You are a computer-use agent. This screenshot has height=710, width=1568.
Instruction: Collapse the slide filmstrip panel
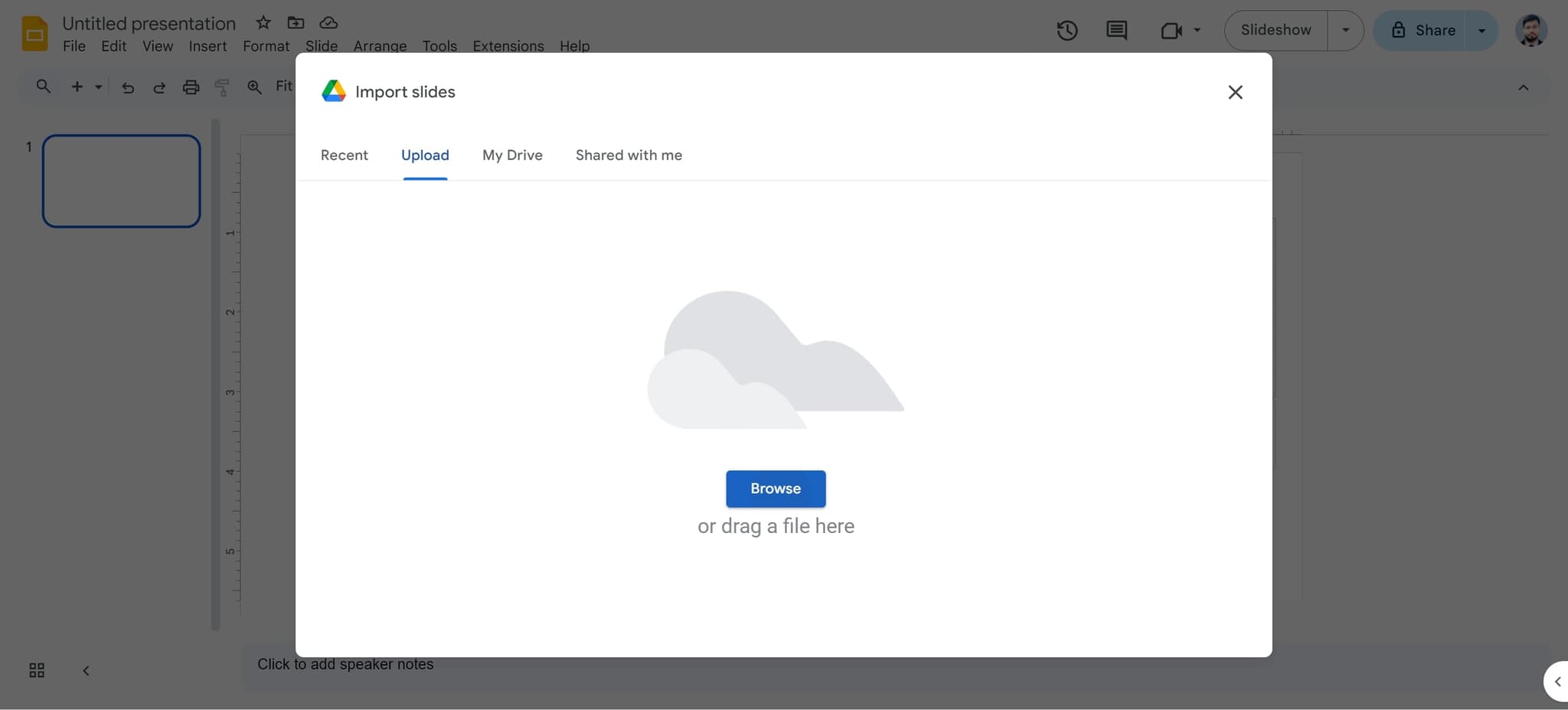(85, 669)
